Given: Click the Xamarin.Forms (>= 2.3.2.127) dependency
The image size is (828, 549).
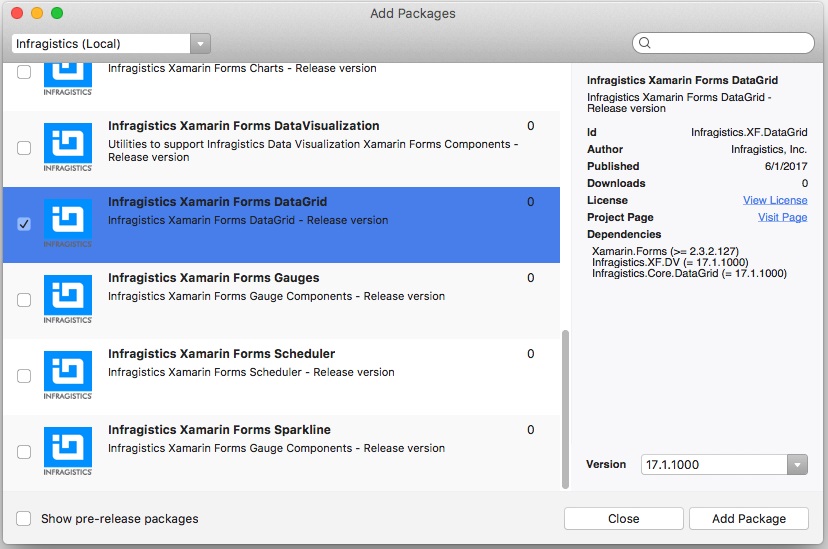Looking at the screenshot, I should click(x=665, y=251).
